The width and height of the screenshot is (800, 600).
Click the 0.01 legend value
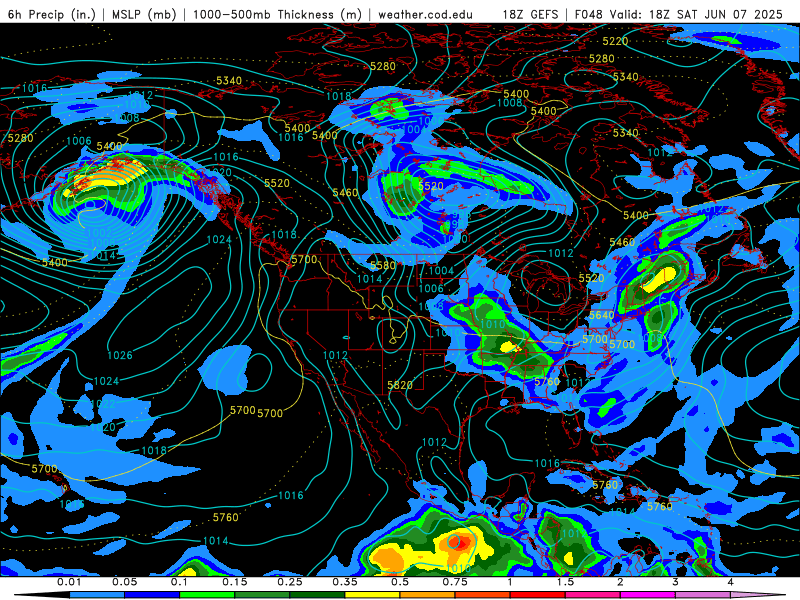[69, 582]
